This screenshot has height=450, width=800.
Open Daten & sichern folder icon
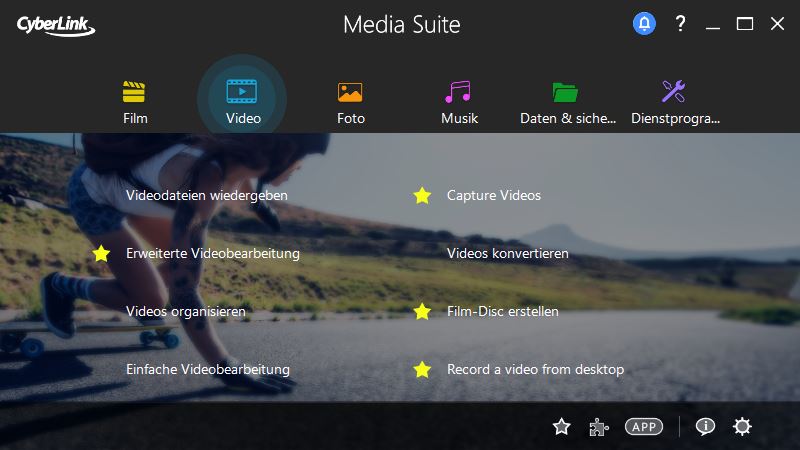click(x=566, y=93)
